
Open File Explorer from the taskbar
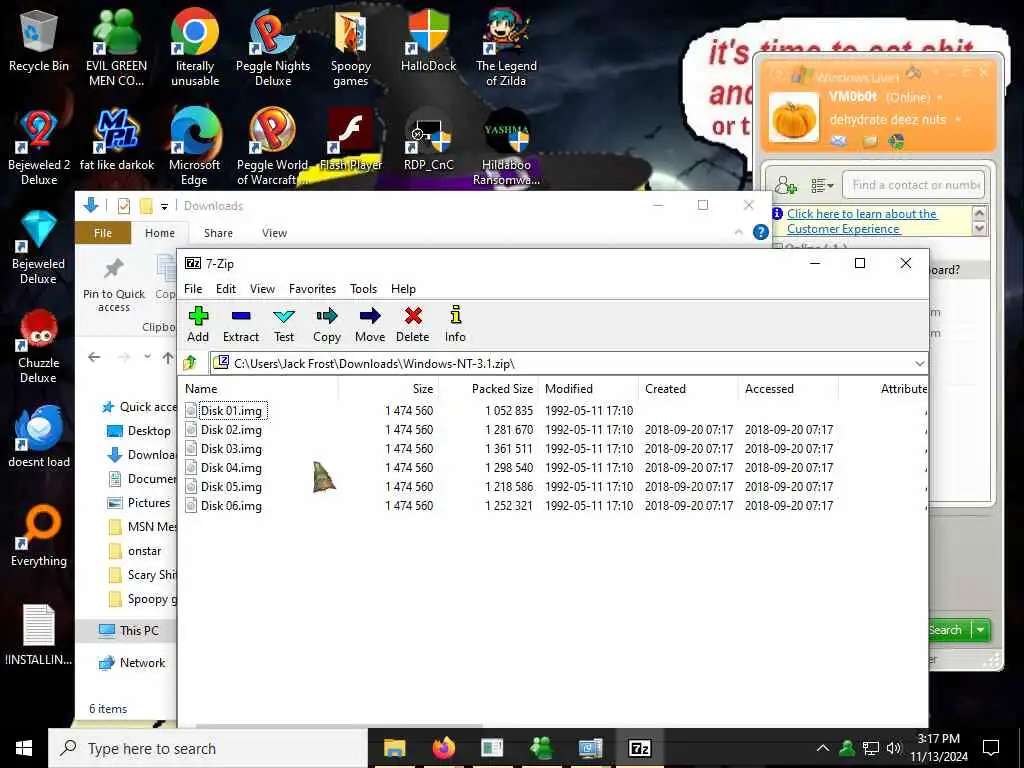[394, 748]
